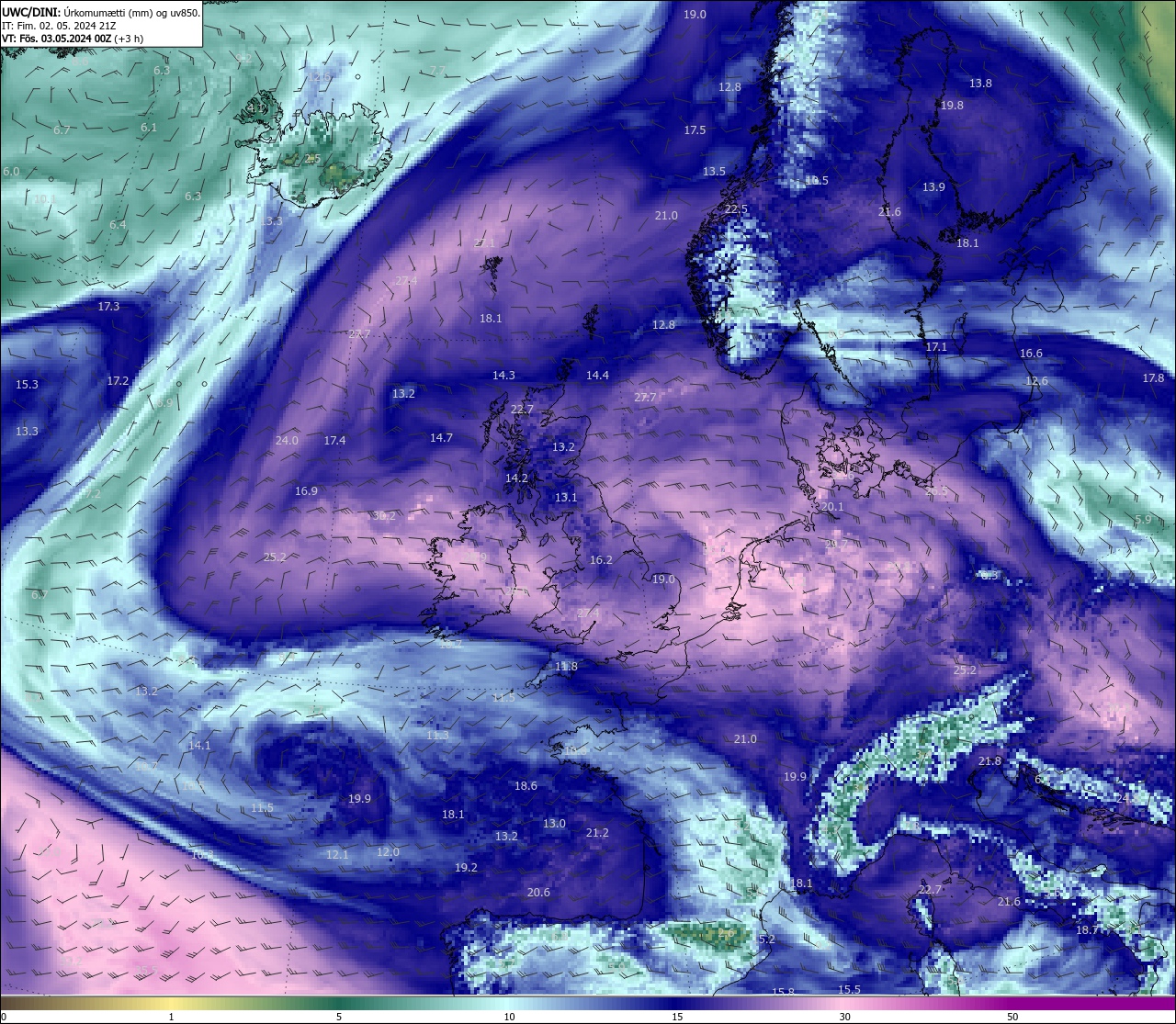This screenshot has height=1024, width=1176.
Task: Click the value label '14.4' on the map
Action: (x=597, y=376)
